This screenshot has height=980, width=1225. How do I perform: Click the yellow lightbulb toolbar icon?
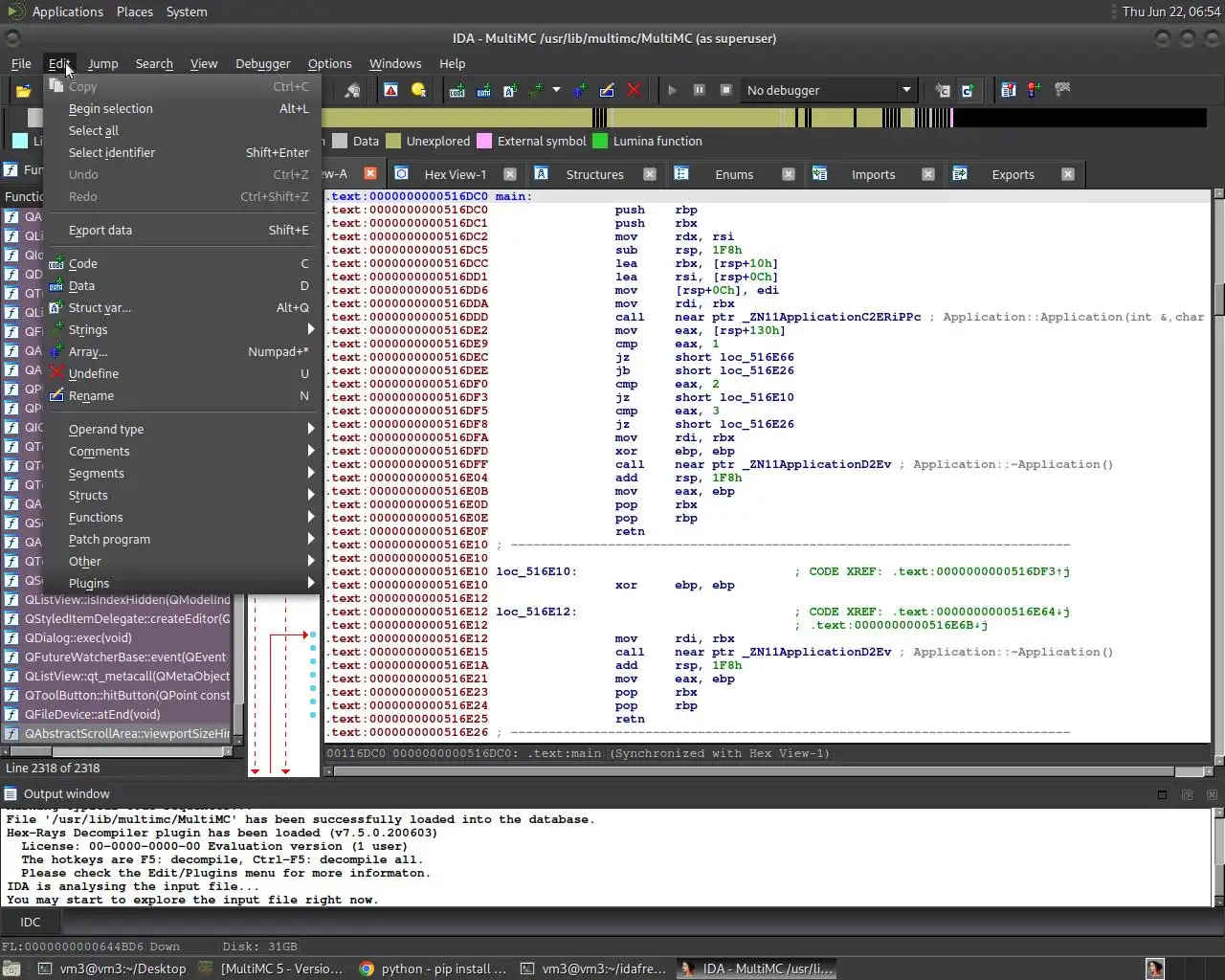point(418,90)
